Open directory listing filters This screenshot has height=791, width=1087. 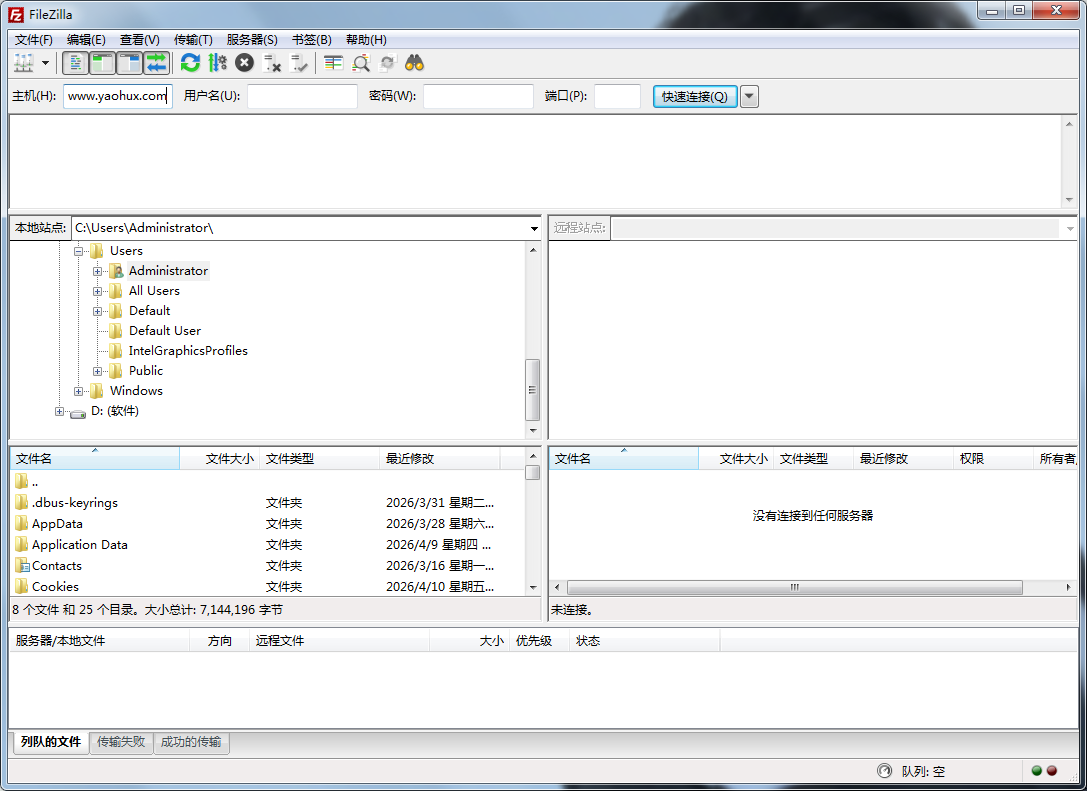tap(332, 62)
